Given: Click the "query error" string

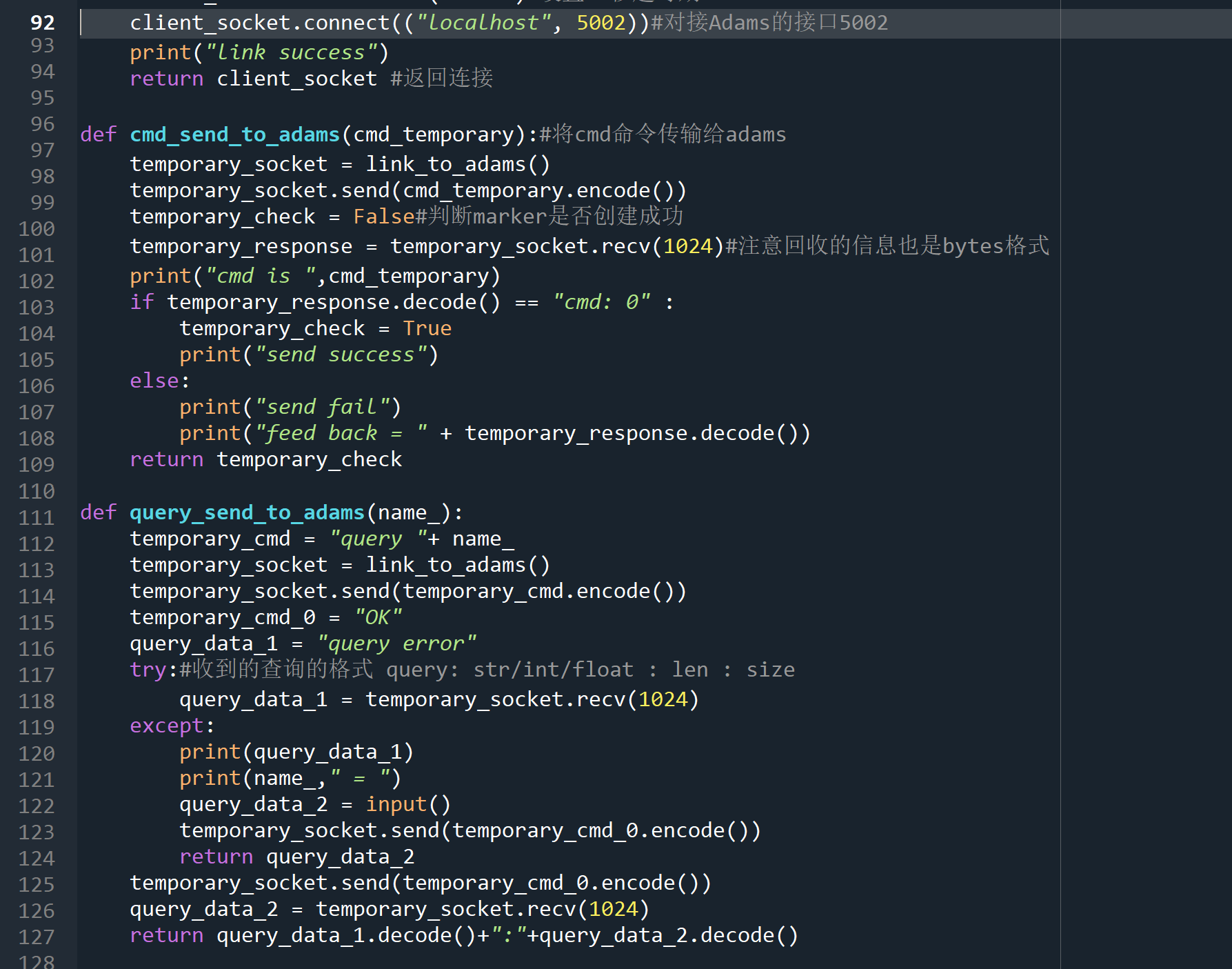Looking at the screenshot, I should [396, 643].
